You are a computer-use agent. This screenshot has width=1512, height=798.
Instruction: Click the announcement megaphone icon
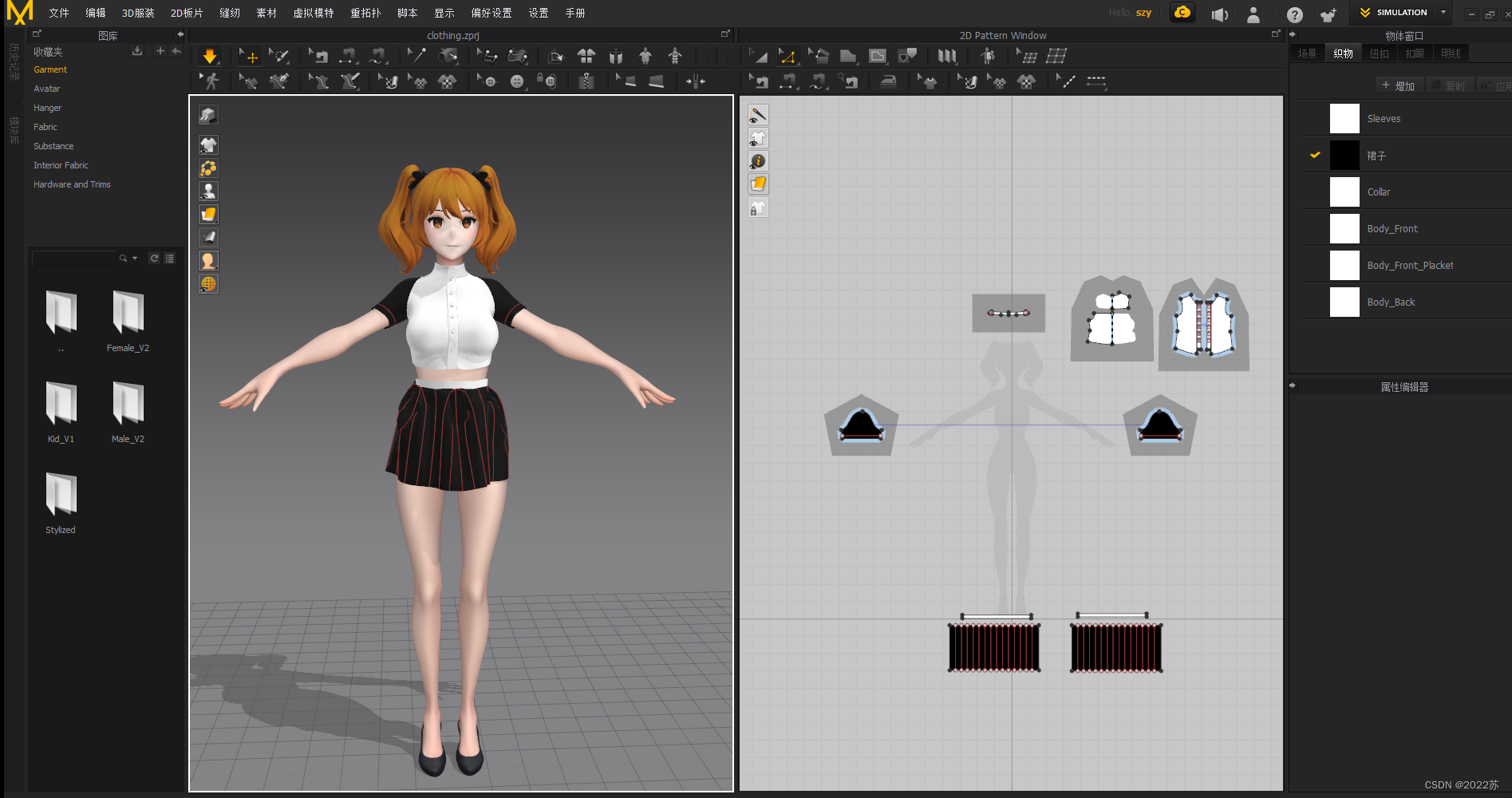1219,14
